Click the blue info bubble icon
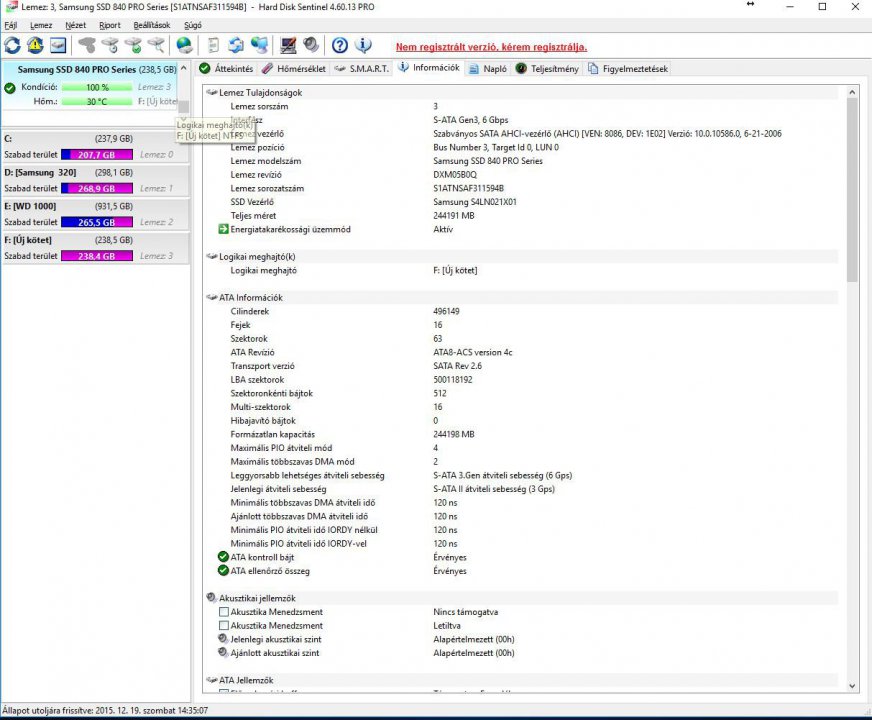 pos(363,45)
